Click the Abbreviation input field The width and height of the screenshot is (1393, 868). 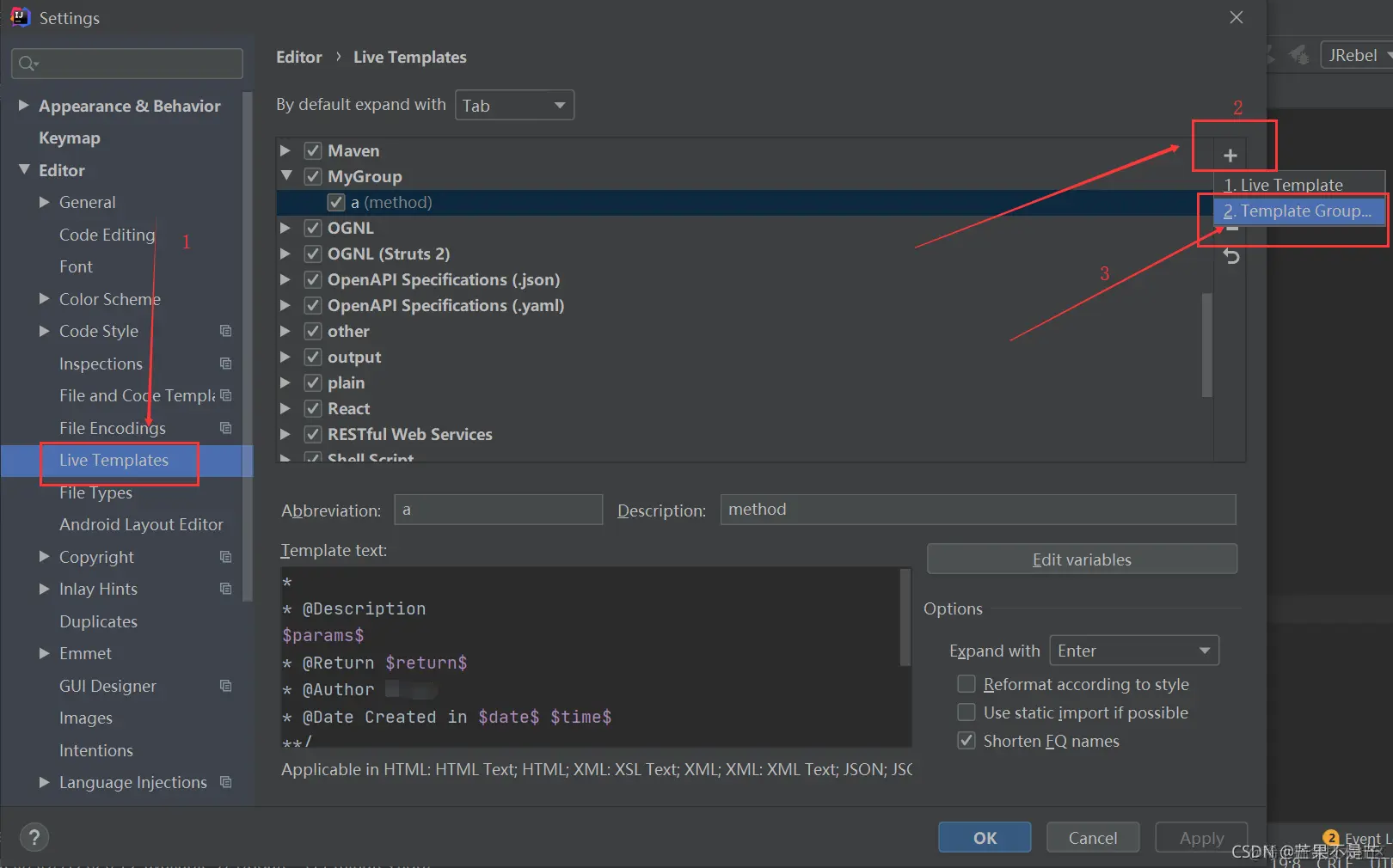point(499,510)
